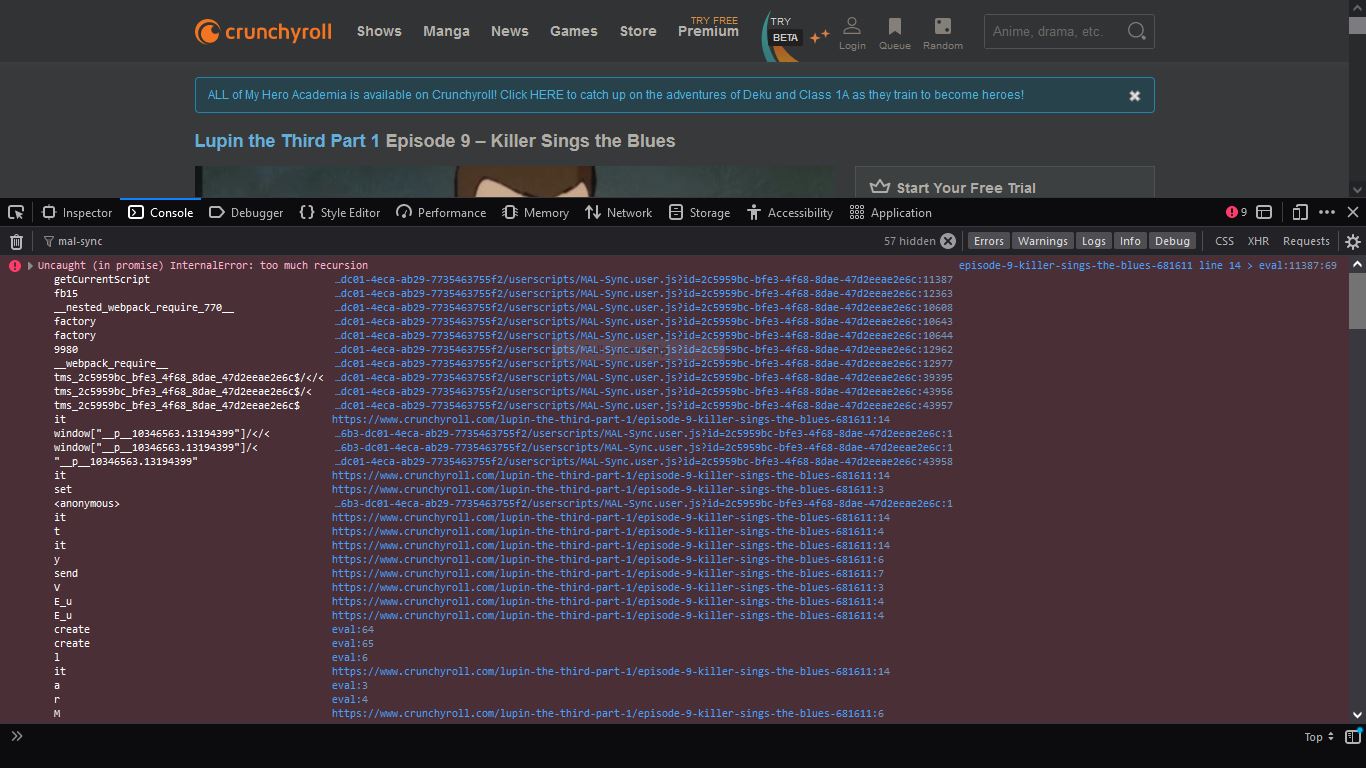
Task: Open the console settings gear
Action: pyautogui.click(x=1353, y=241)
